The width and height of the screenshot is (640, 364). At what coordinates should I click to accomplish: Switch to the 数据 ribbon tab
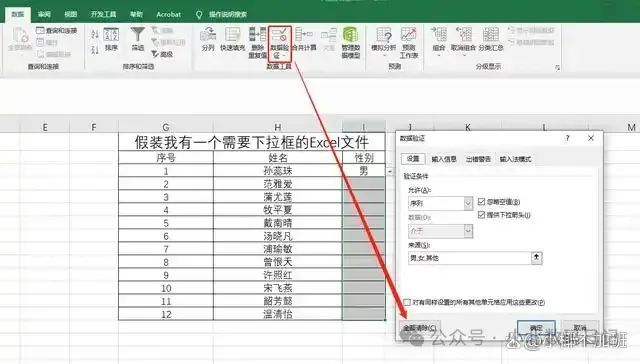[18, 14]
